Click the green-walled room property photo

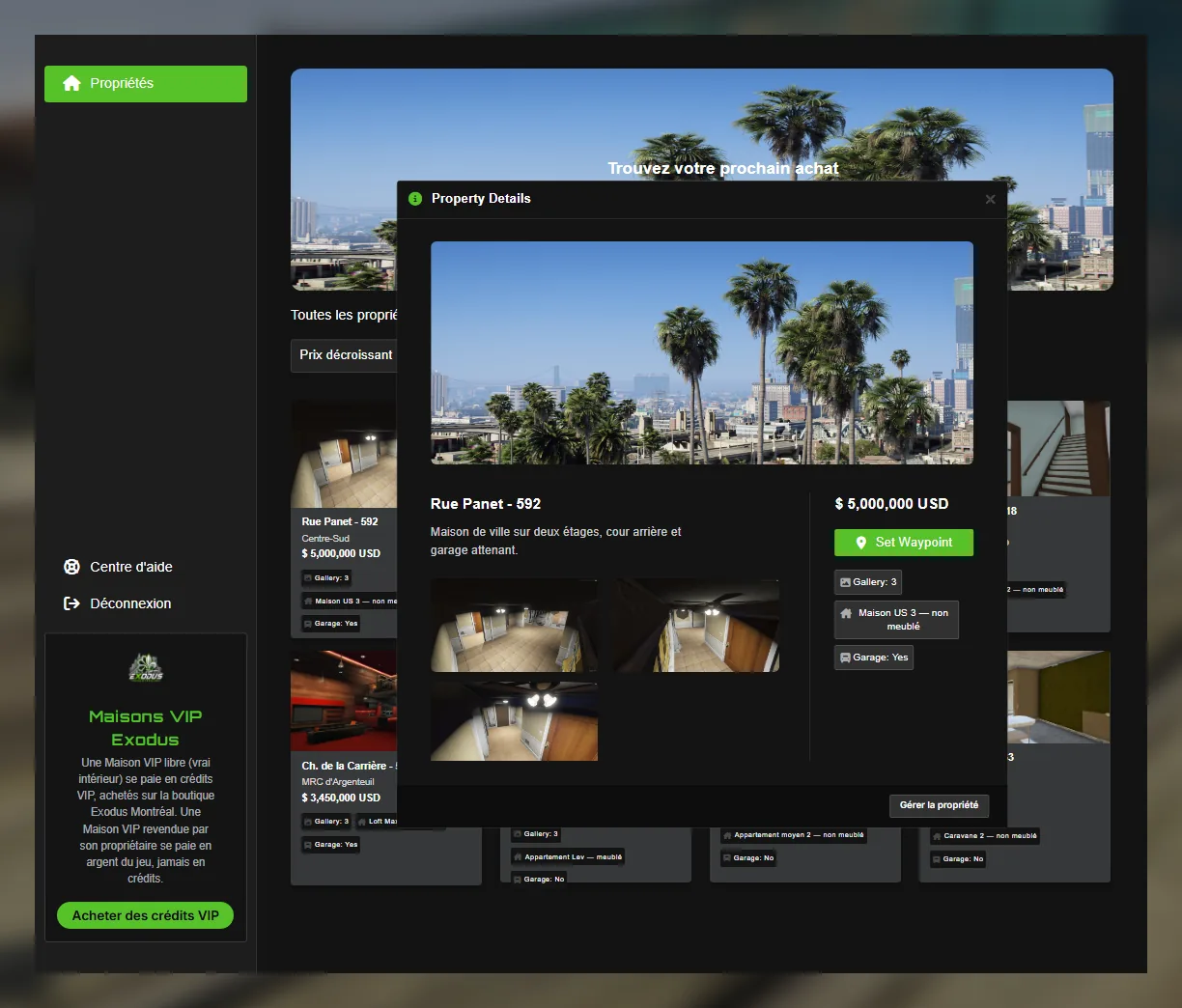tap(1058, 697)
